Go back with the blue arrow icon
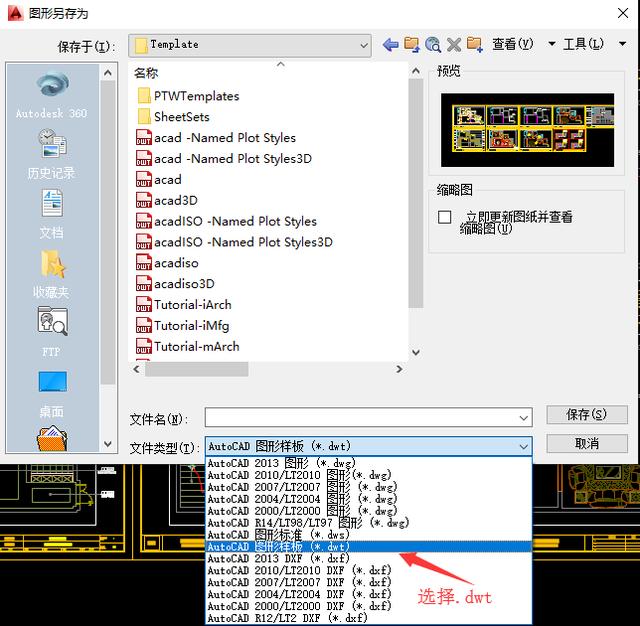Screen dimensions: 640x626 [391, 44]
